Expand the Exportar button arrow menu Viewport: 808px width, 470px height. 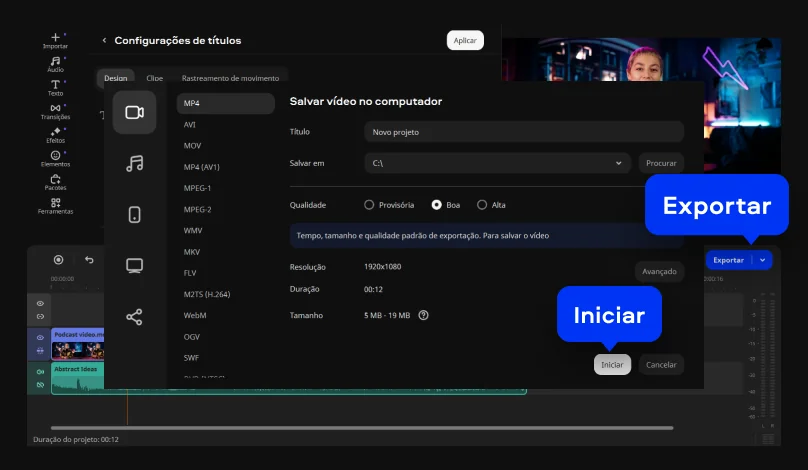pos(763,260)
